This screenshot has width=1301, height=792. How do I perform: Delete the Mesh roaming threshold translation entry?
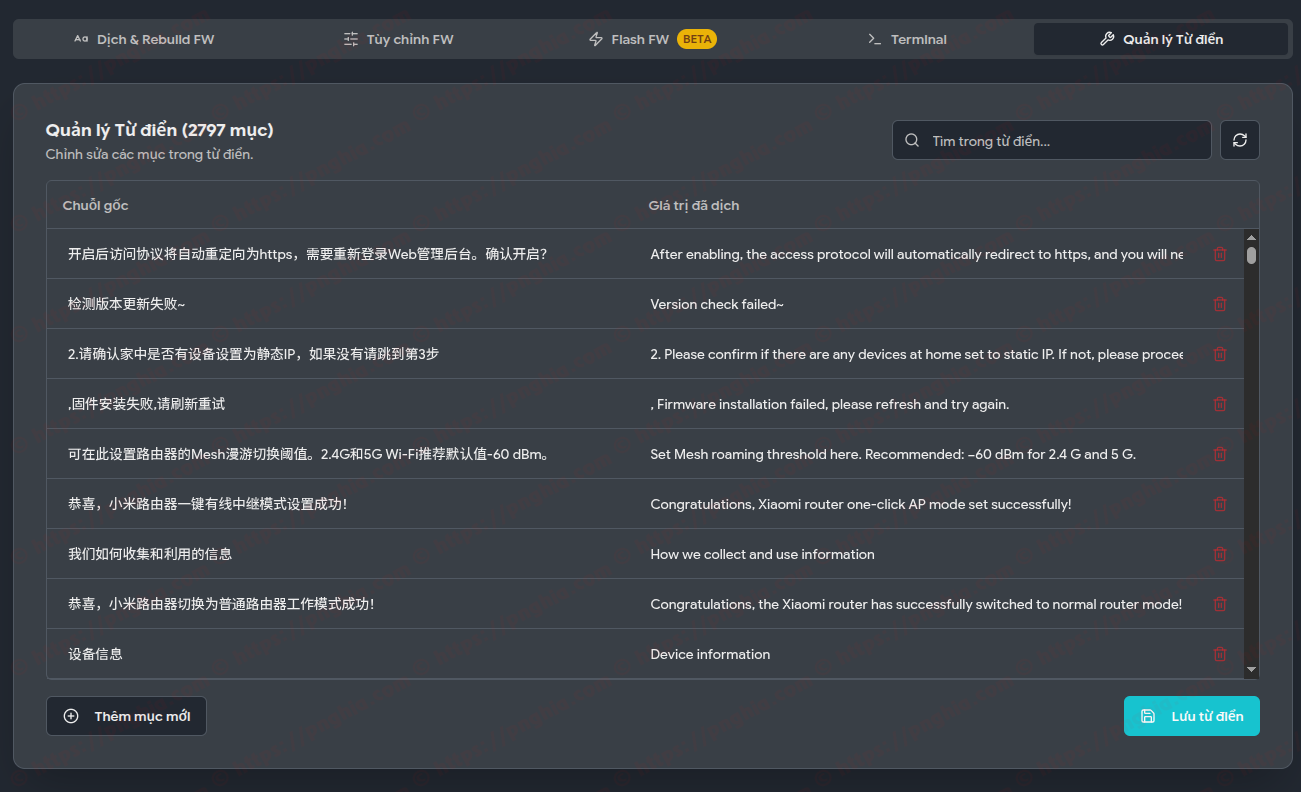click(1219, 454)
